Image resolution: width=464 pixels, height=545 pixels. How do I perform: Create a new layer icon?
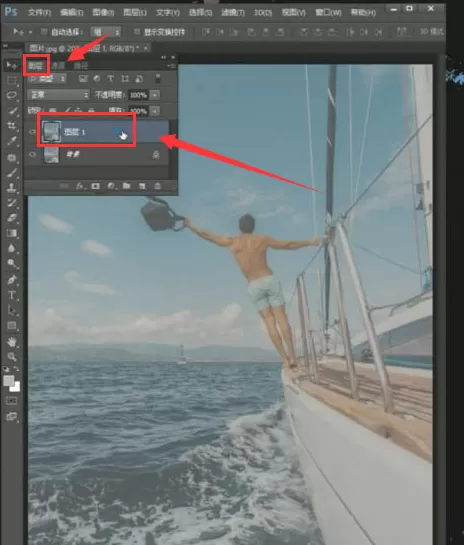point(142,186)
